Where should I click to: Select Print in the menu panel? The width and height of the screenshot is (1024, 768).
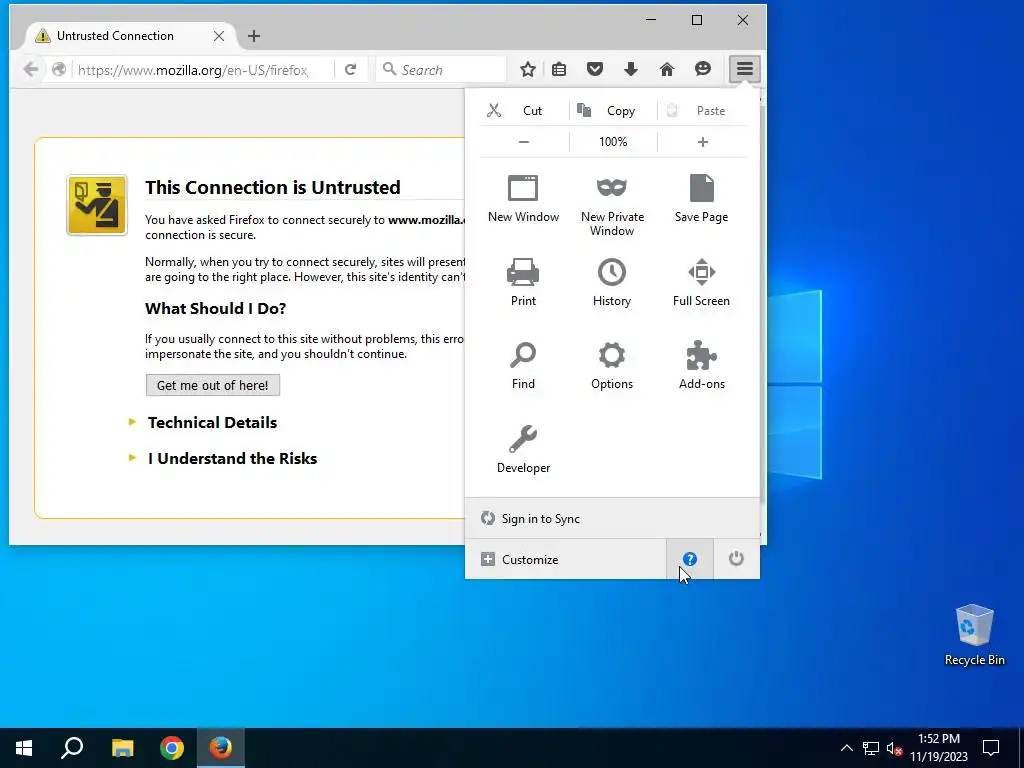[523, 282]
